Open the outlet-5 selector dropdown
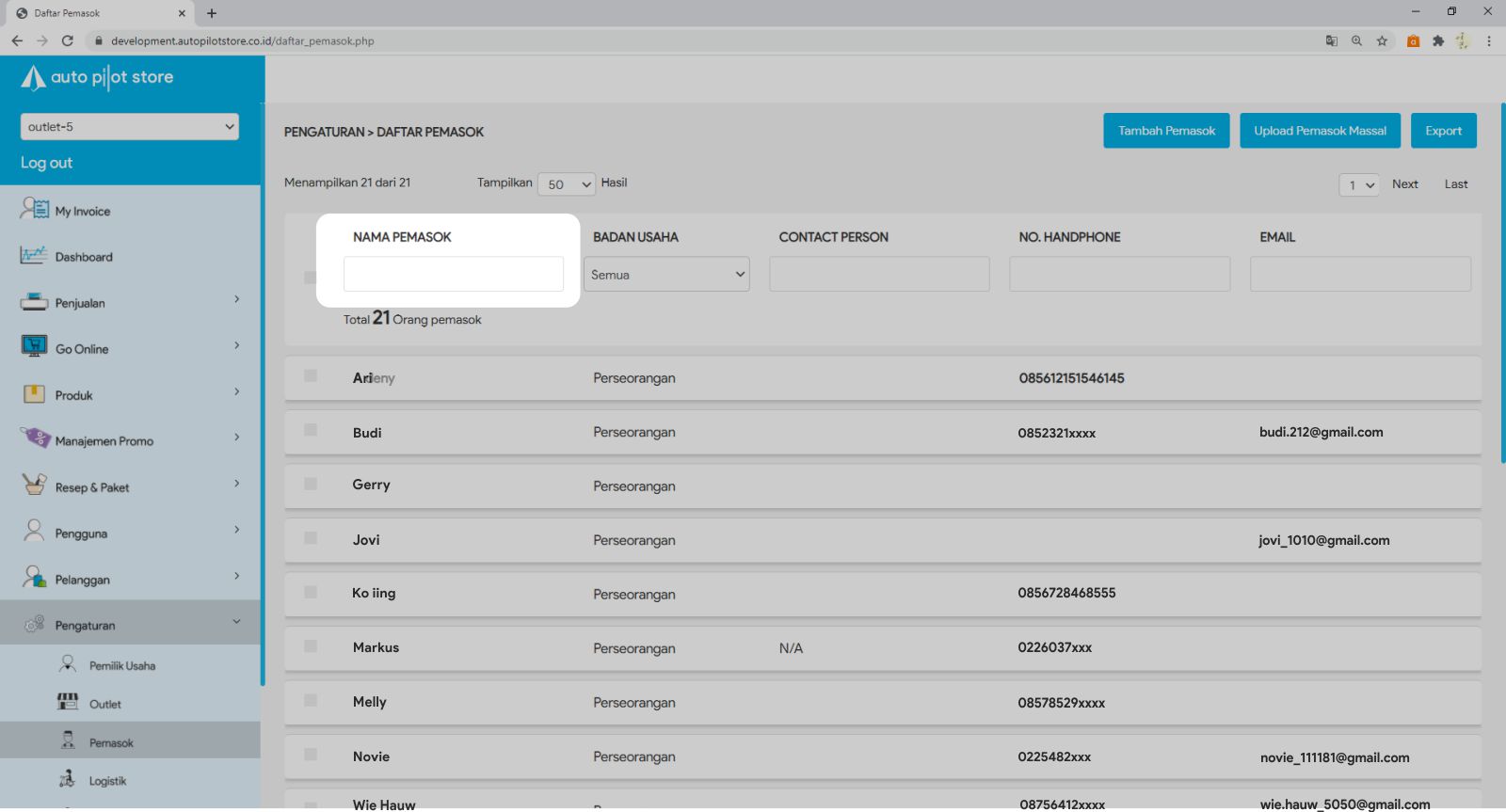The image size is (1506, 812). point(129,127)
